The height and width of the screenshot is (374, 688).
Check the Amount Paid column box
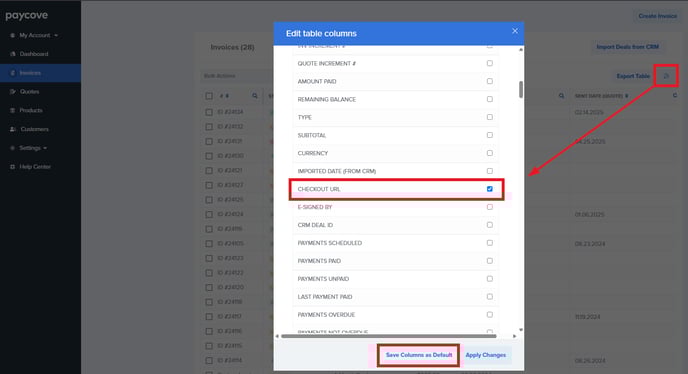pos(490,81)
